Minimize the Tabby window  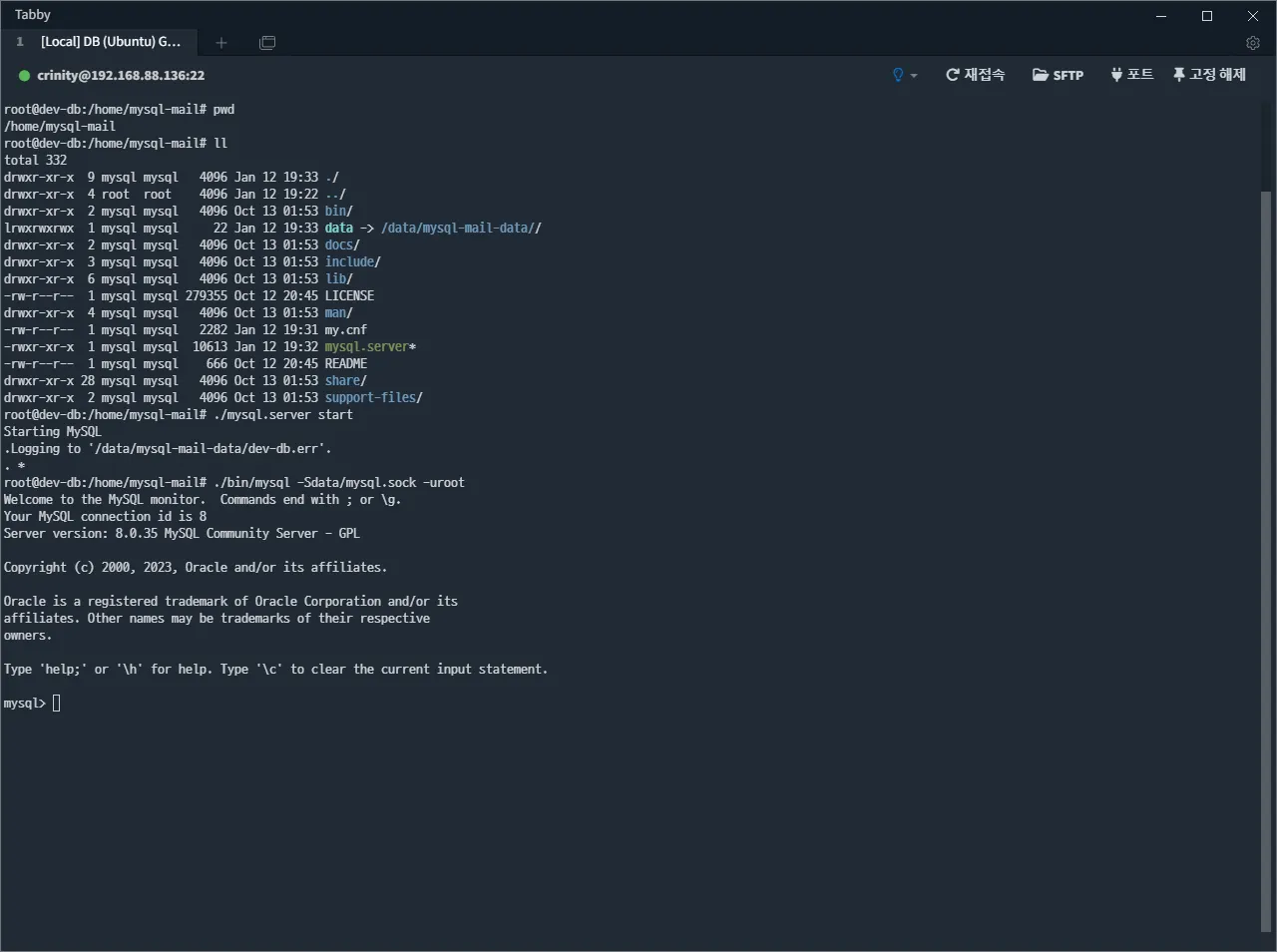coord(1161,16)
